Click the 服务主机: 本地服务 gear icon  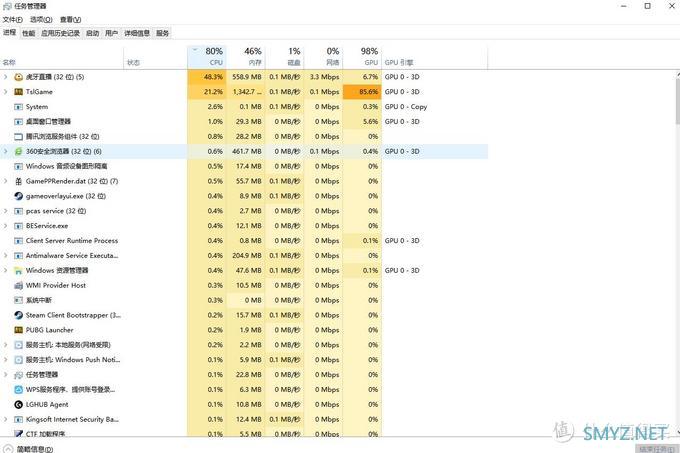click(18, 345)
